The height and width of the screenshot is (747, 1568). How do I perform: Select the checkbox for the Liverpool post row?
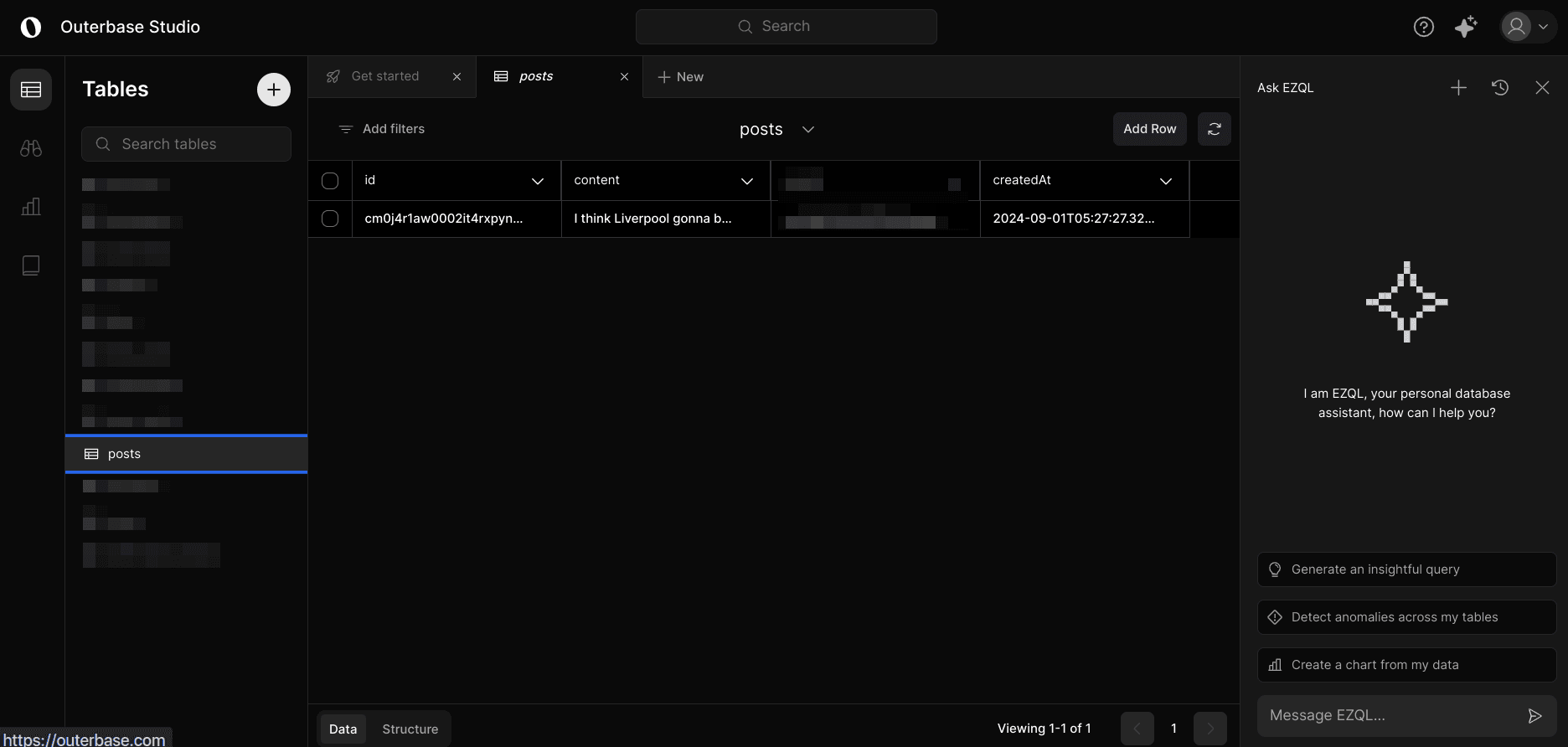click(330, 219)
